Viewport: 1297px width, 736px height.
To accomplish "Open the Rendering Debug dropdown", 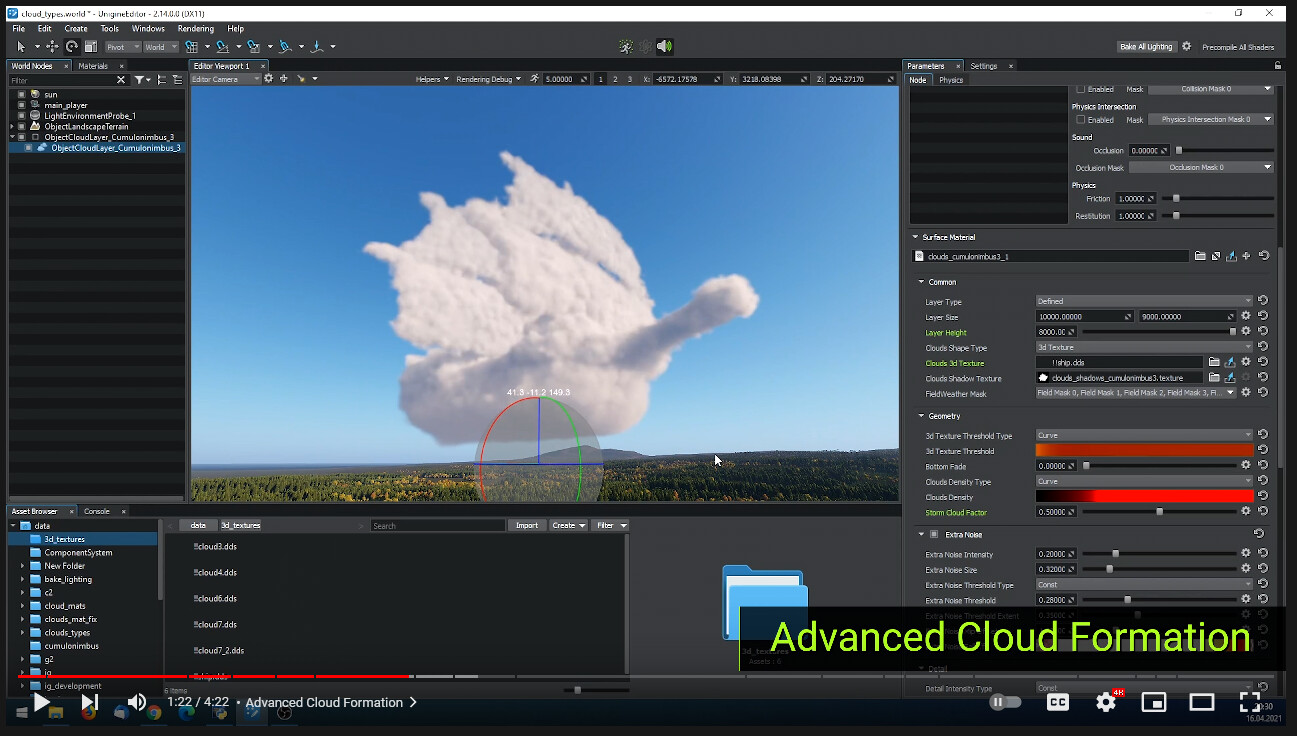I will point(488,79).
